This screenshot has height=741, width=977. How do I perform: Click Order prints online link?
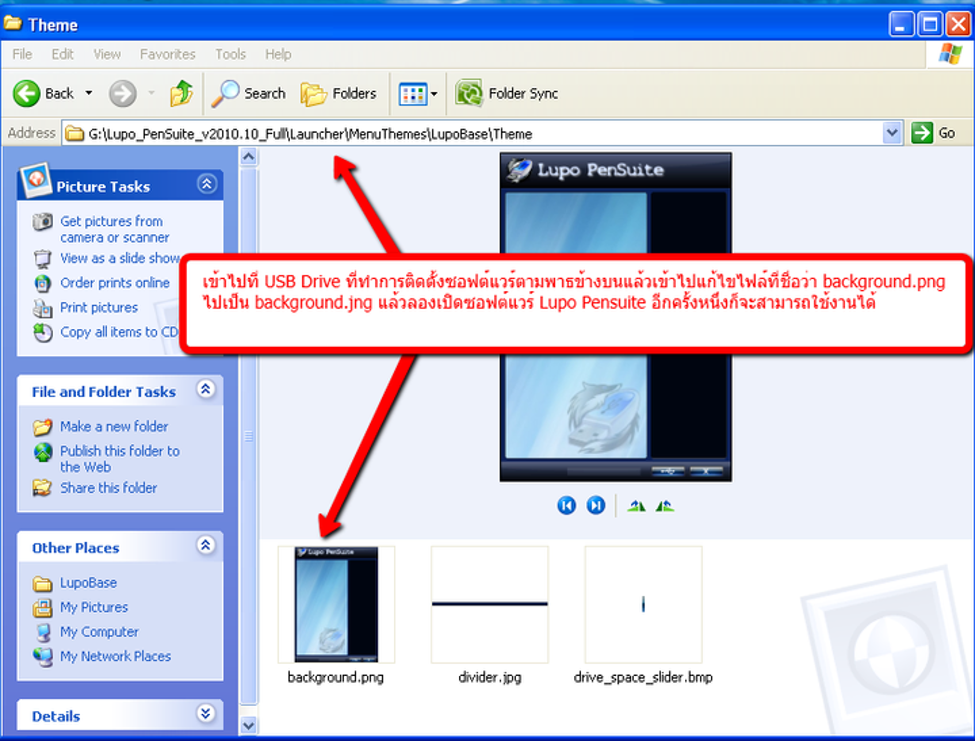pos(115,283)
